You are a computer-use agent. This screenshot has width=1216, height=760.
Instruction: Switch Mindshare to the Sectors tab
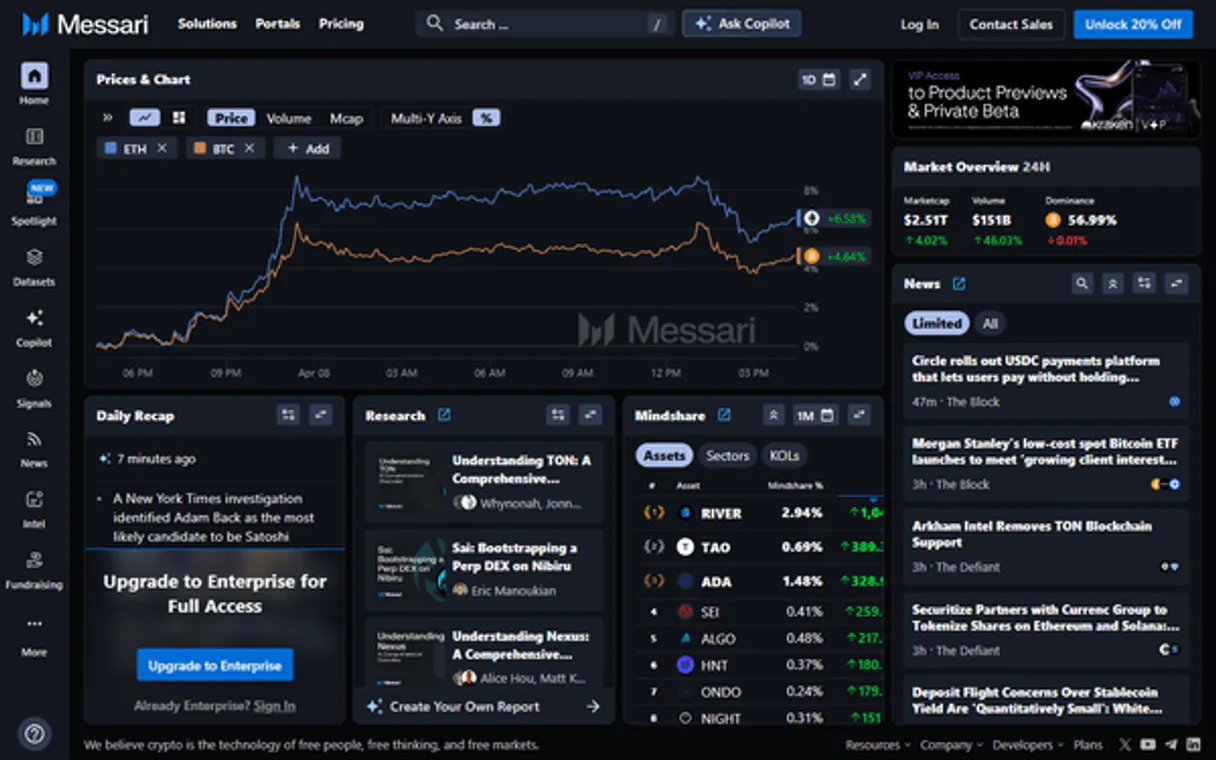[x=727, y=455]
